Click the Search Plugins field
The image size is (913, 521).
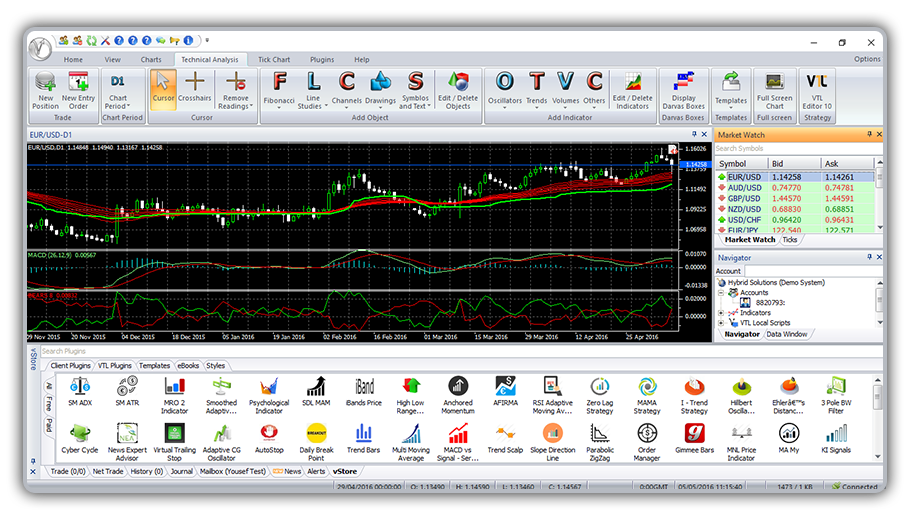(x=460, y=351)
